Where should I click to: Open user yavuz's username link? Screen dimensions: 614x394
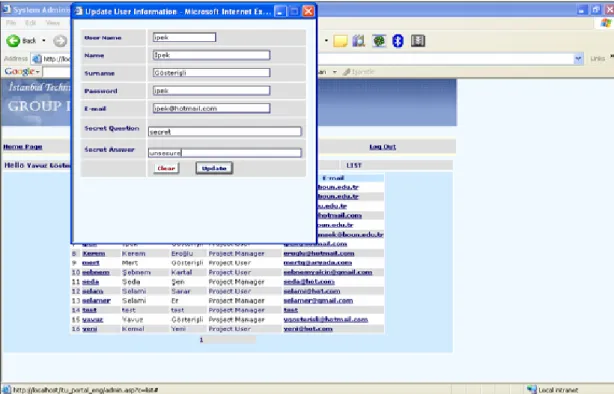click(x=92, y=320)
